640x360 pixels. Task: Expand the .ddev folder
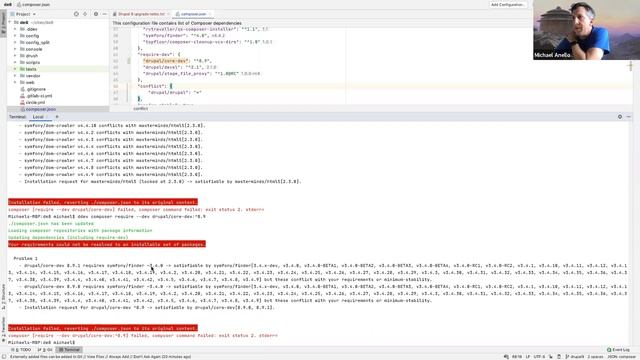click(15, 29)
